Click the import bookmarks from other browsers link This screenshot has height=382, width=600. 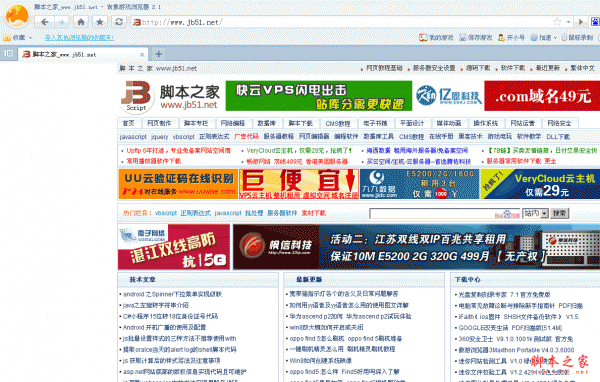79,38
